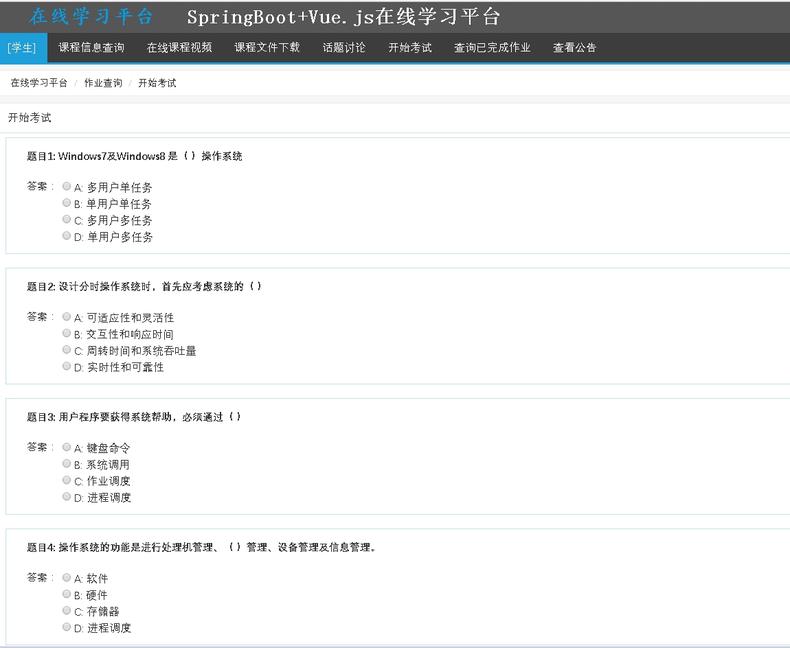Select answer D 单用户多任务 for question 1
This screenshot has width=790, height=648.
[67, 235]
